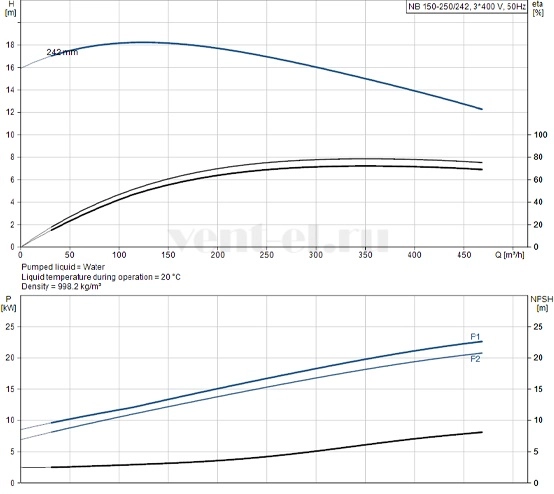Screen dimensions: 554x494
Task: Click the NPSH [m] axis label
Action: [542, 304]
